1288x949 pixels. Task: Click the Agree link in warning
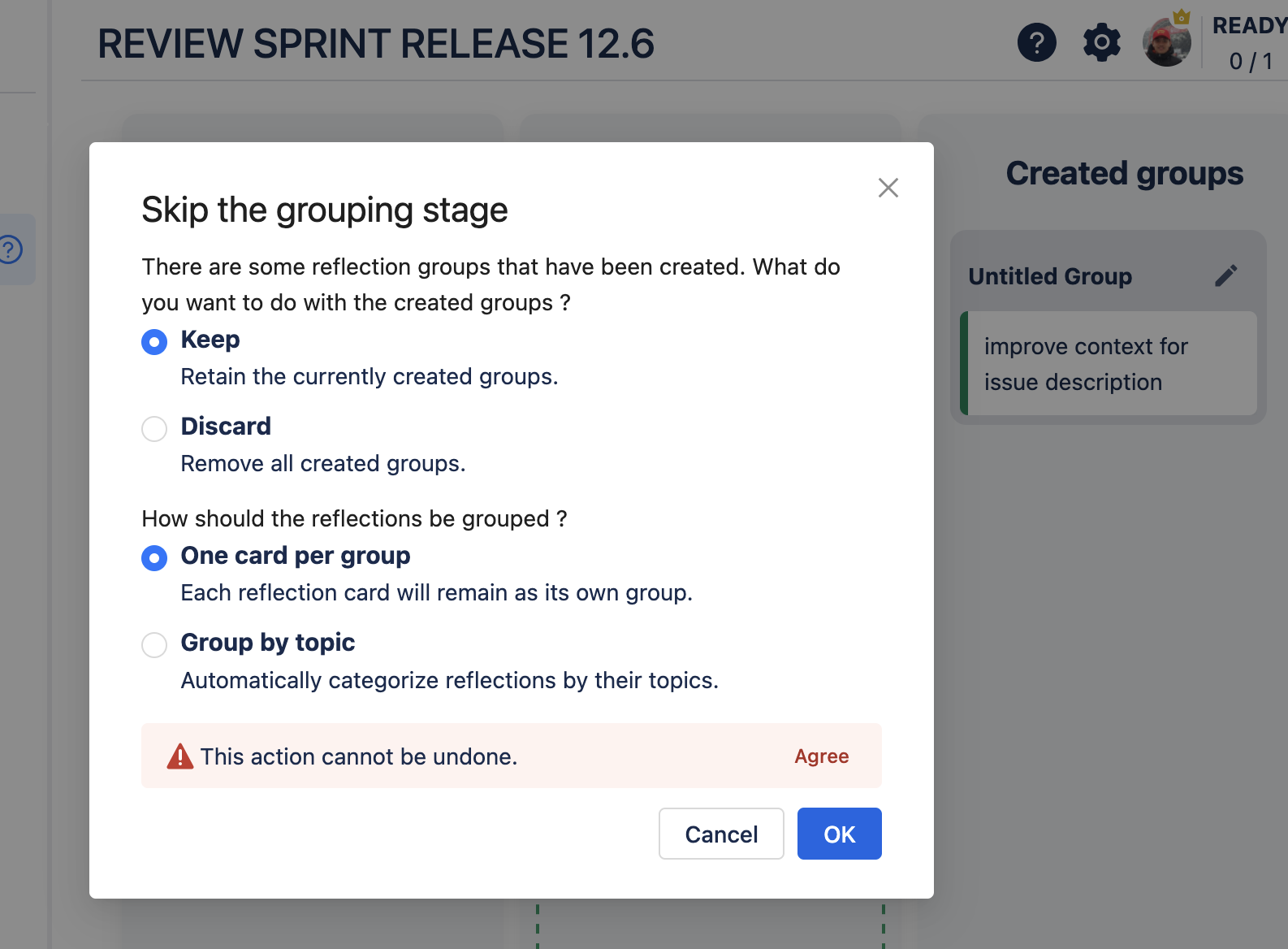pyautogui.click(x=821, y=756)
